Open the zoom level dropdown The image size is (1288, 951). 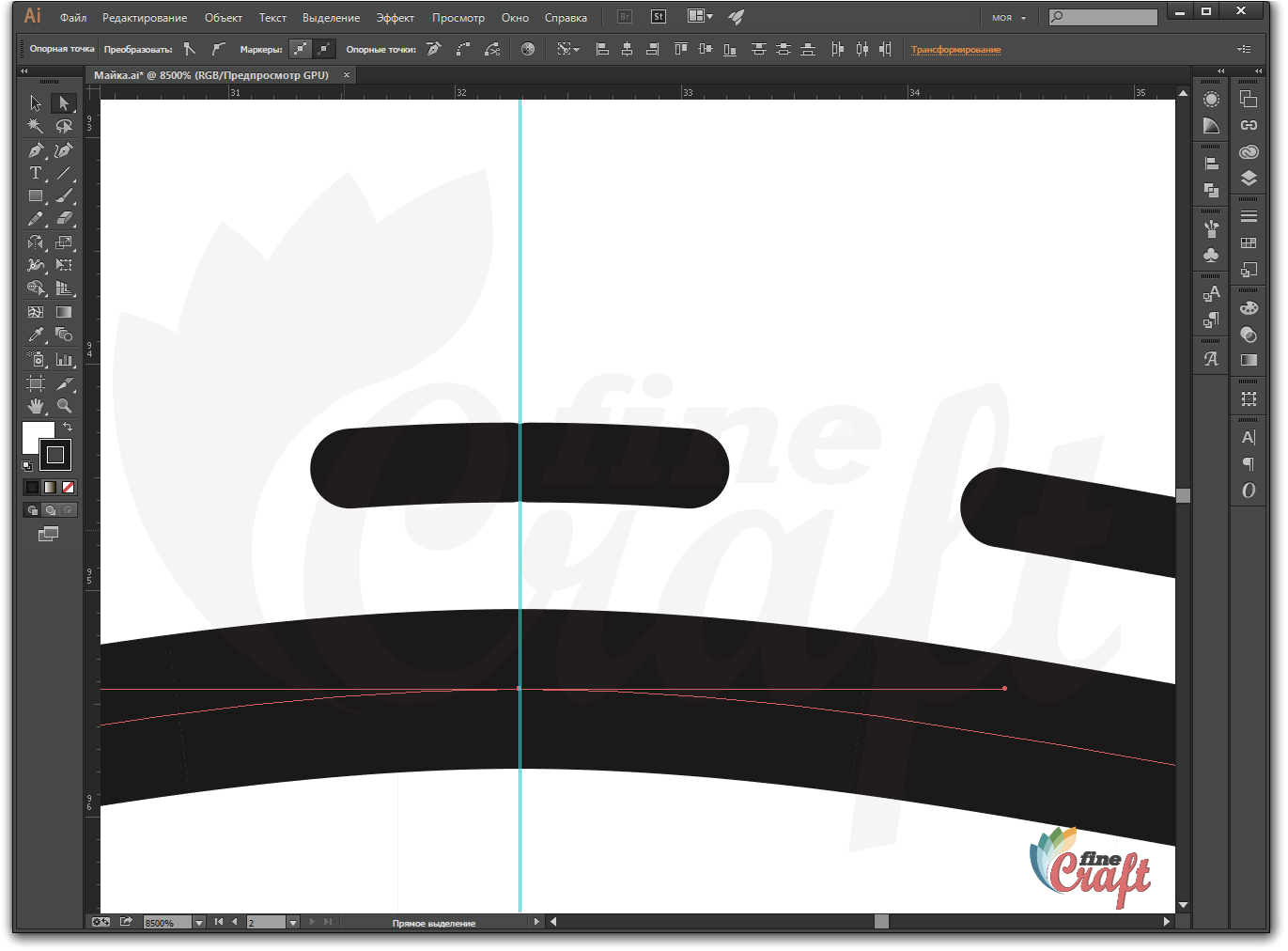click(198, 923)
